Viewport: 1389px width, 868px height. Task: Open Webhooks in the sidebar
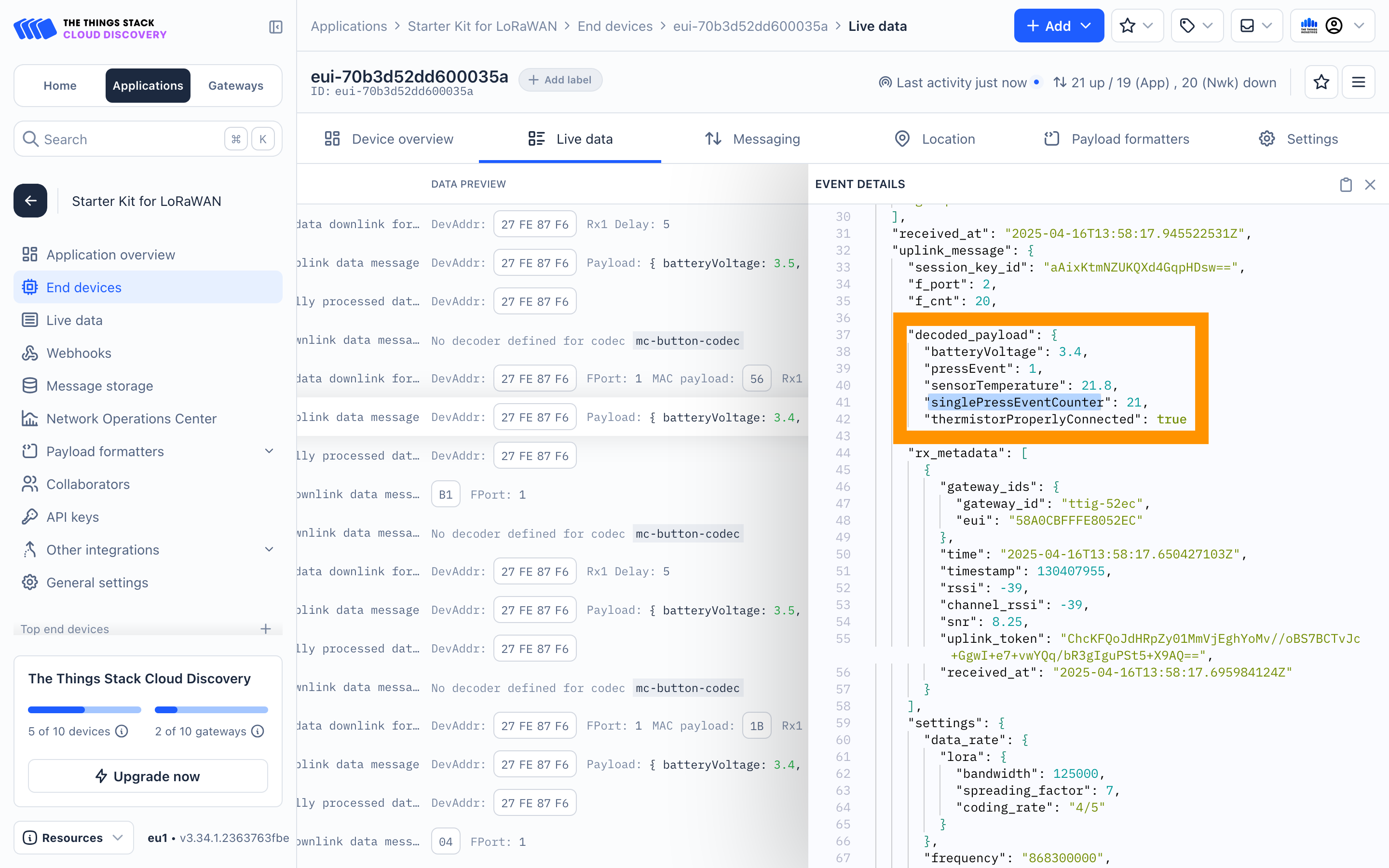[79, 353]
